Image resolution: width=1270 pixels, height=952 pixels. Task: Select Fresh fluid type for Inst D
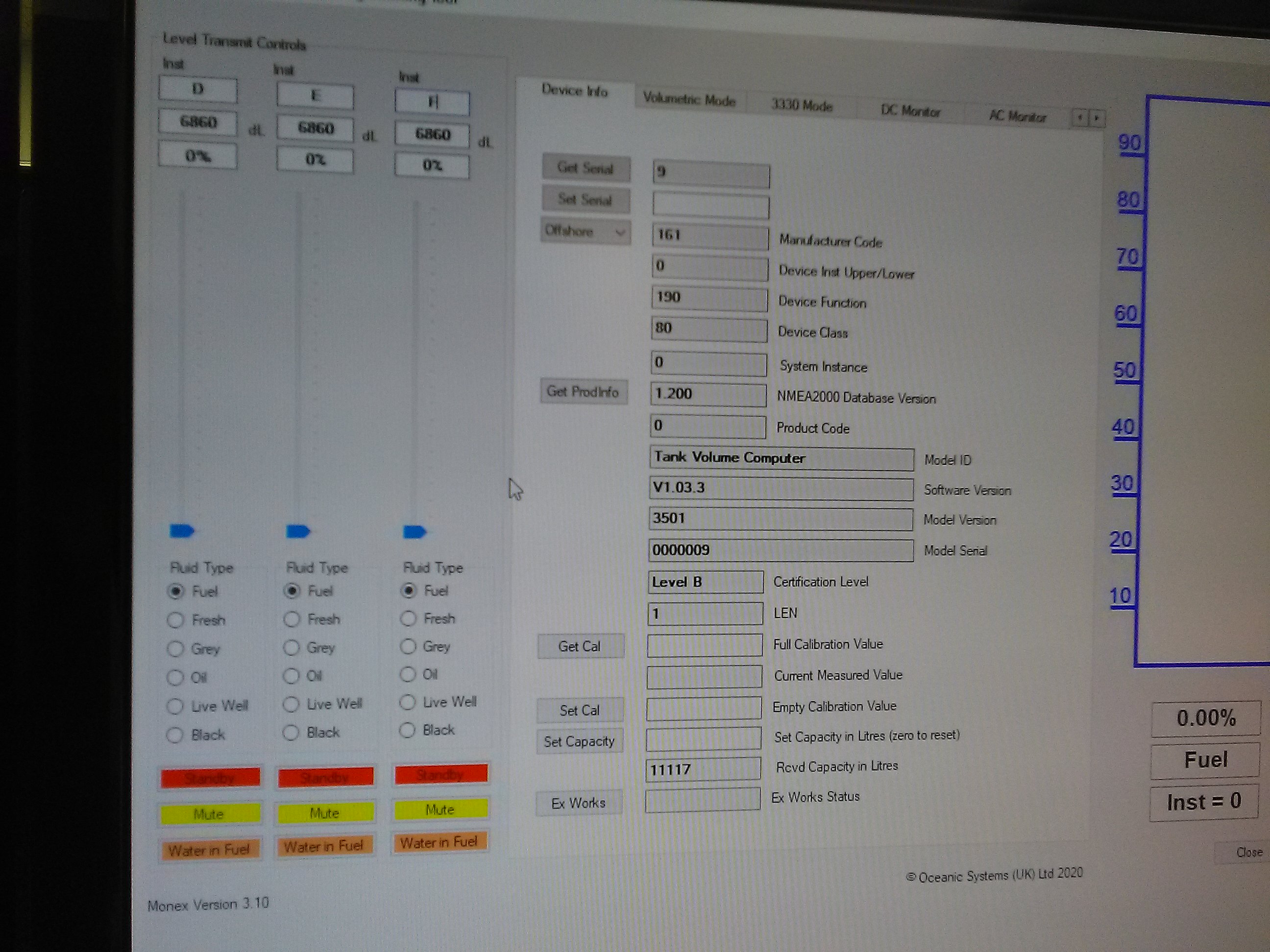click(x=175, y=620)
